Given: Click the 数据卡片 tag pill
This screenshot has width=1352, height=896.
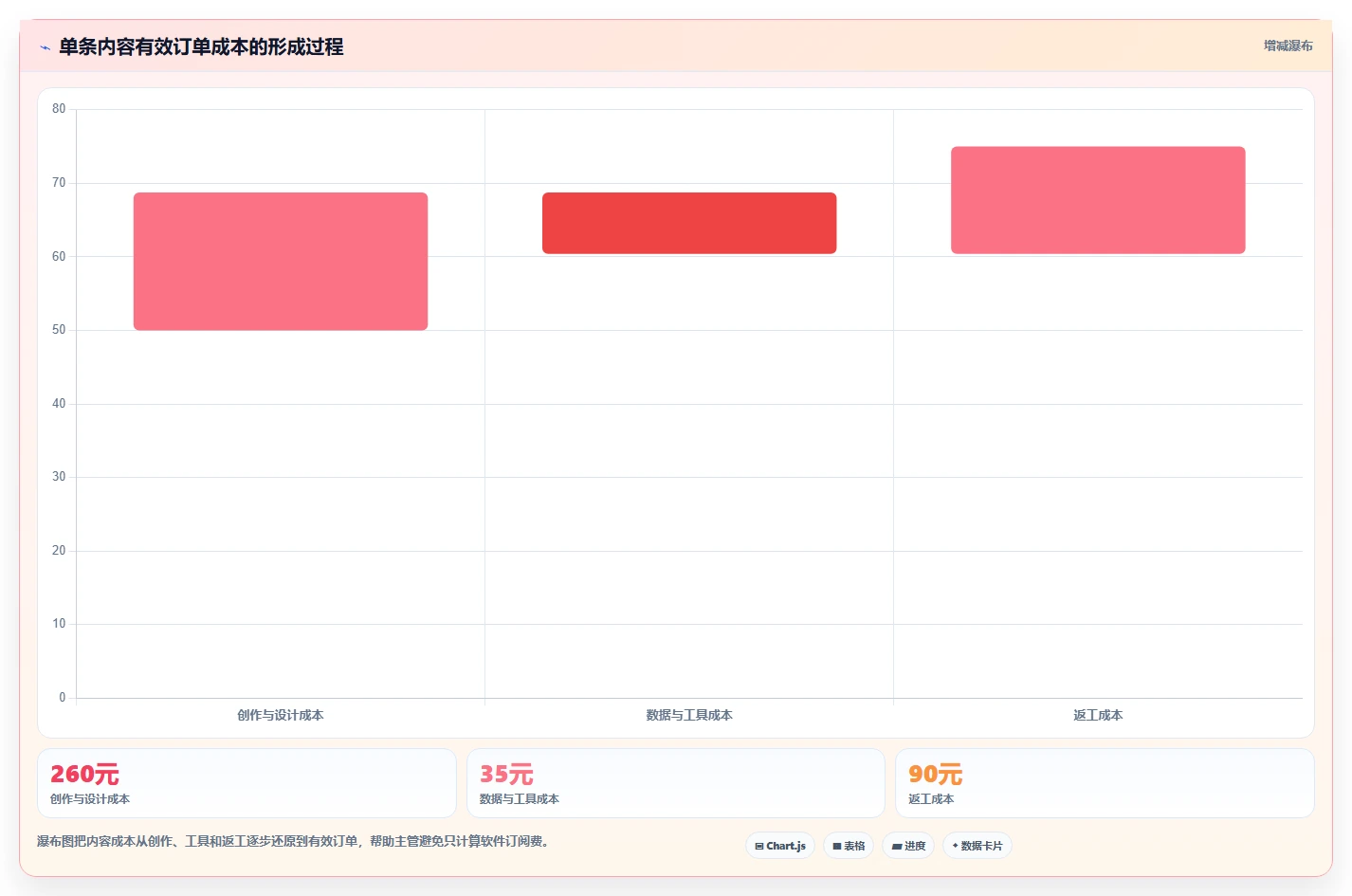Looking at the screenshot, I should 977,846.
